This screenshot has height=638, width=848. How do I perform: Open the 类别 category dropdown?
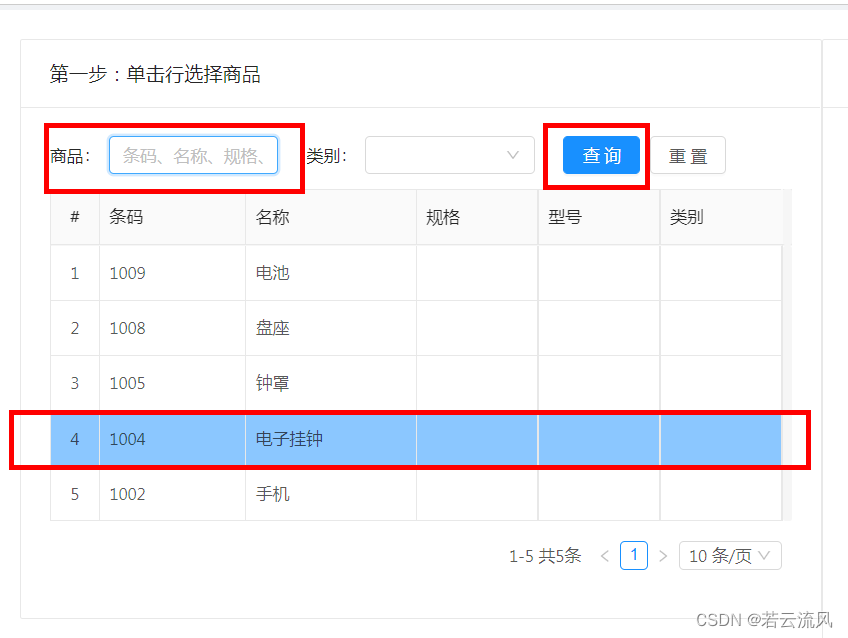449,155
